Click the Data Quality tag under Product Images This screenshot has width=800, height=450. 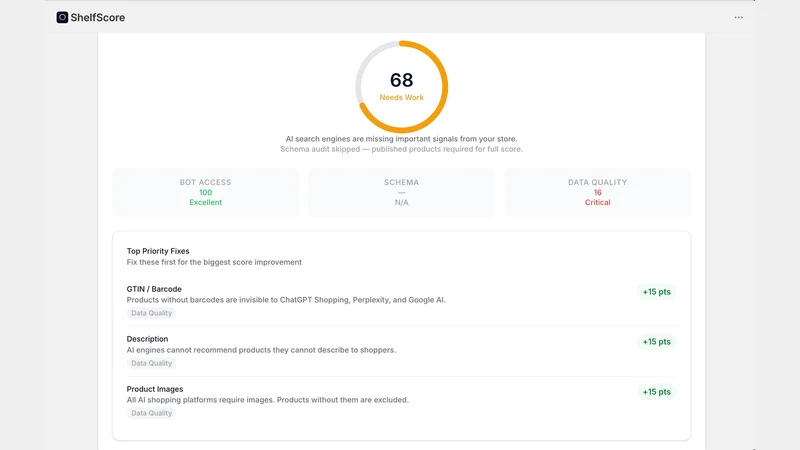152,413
